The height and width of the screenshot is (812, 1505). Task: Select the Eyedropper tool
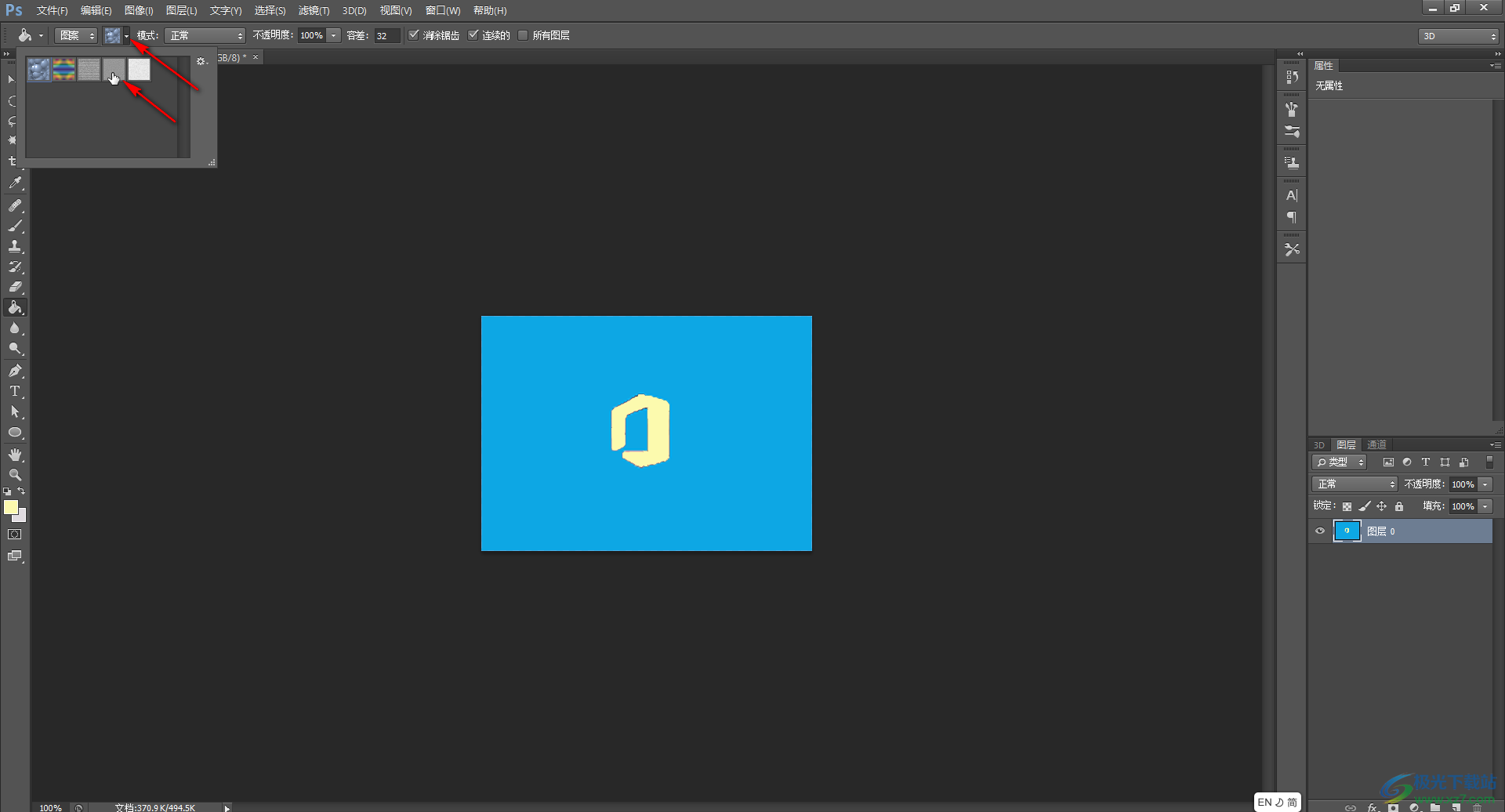pyautogui.click(x=15, y=183)
